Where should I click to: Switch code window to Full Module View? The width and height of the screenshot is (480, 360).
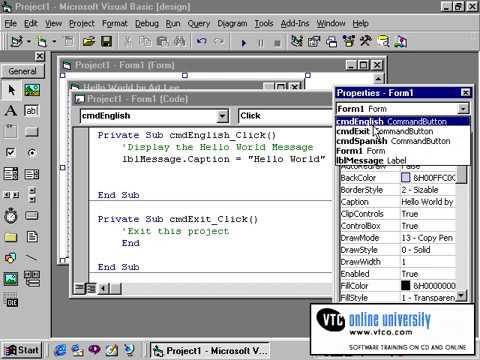click(91, 288)
